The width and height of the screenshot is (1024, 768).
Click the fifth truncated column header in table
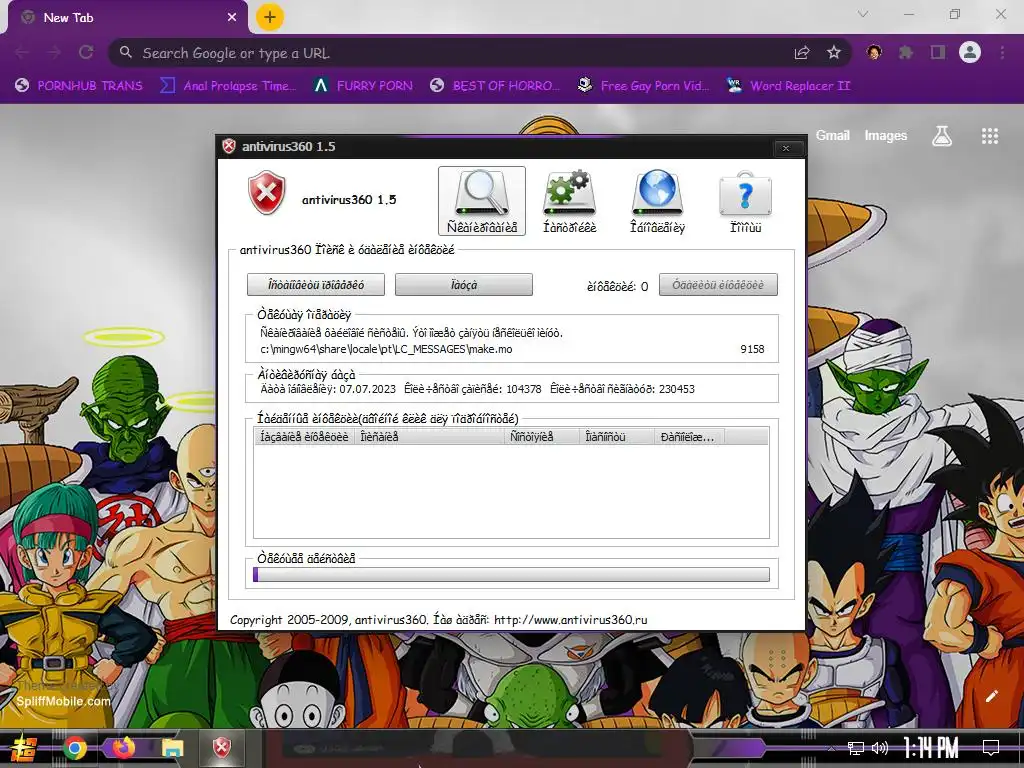689,437
